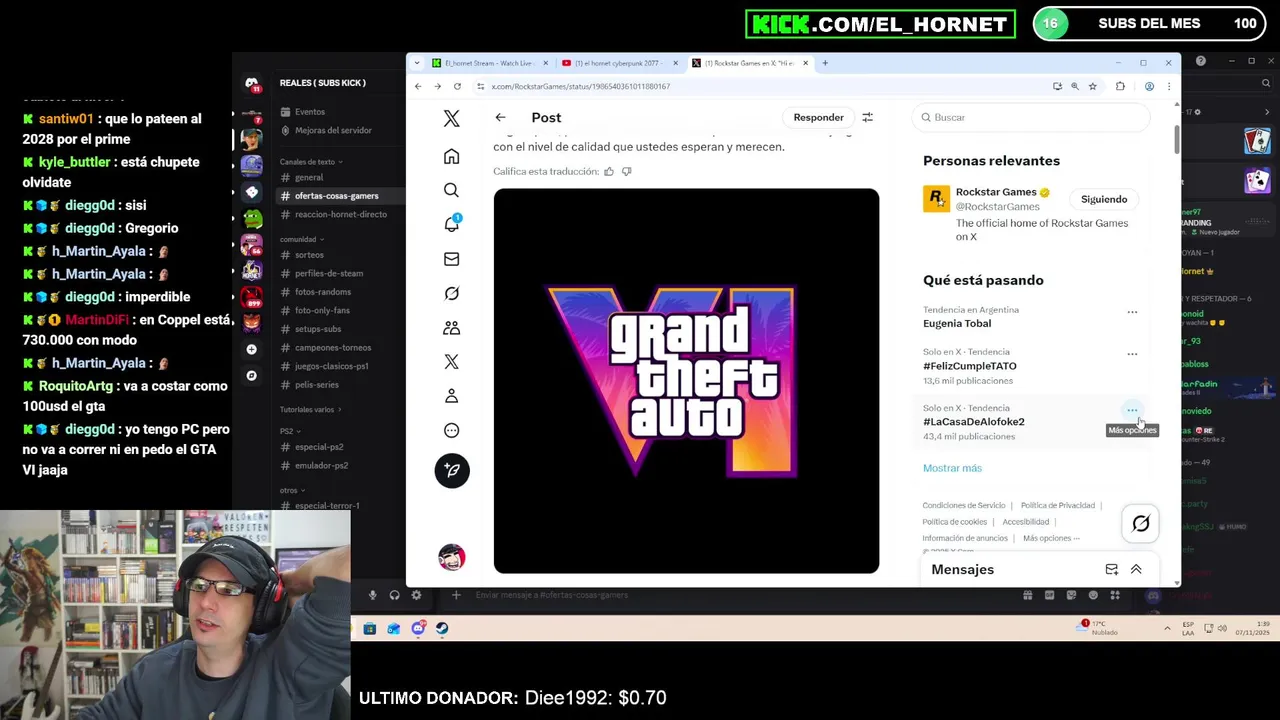Viewport: 1280px width, 720px height.
Task: Open X messages envelope icon
Action: coord(451,259)
